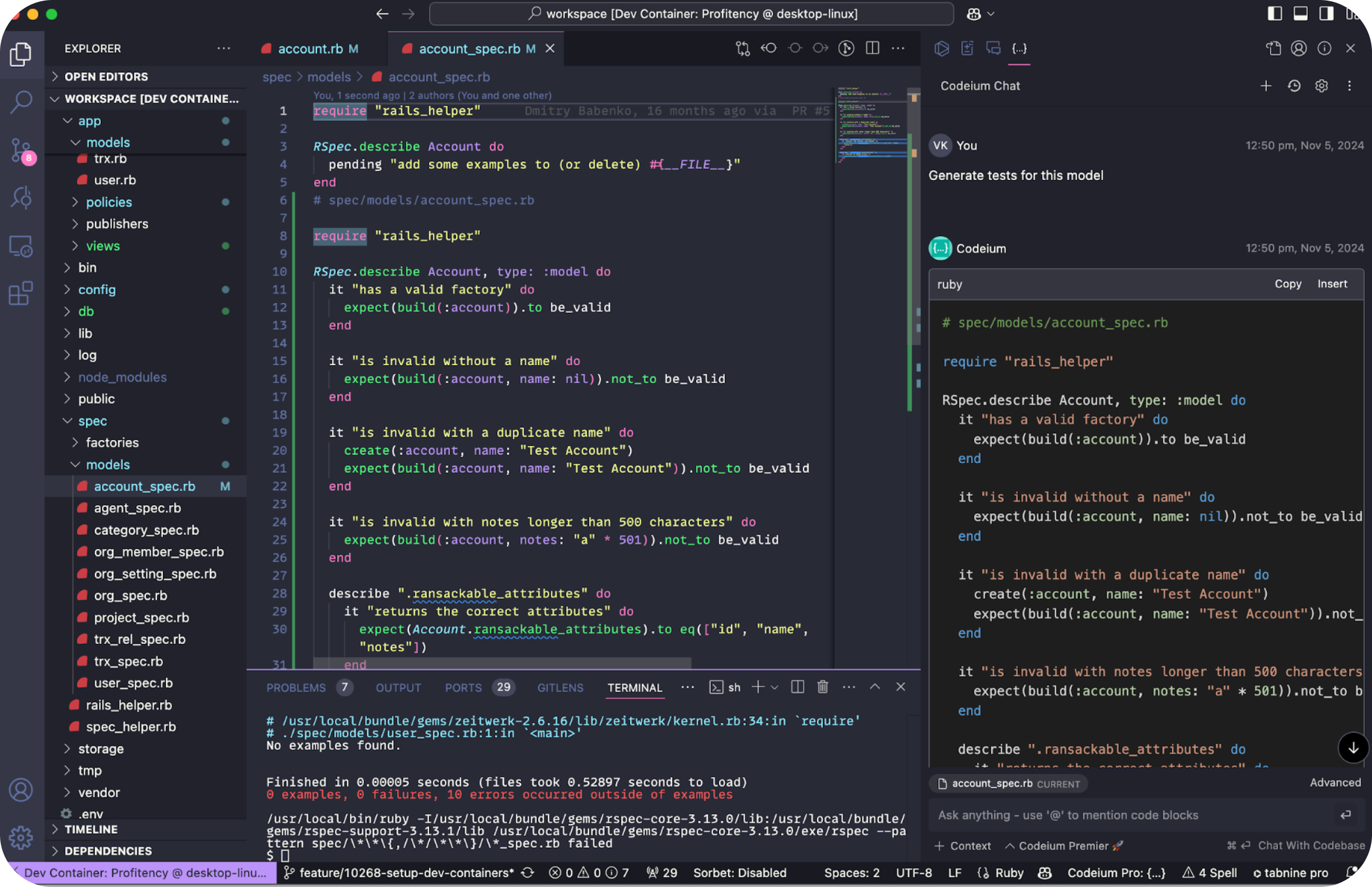Toggle bottom panel layout button
This screenshot has width=1372, height=887.
tap(1300, 13)
